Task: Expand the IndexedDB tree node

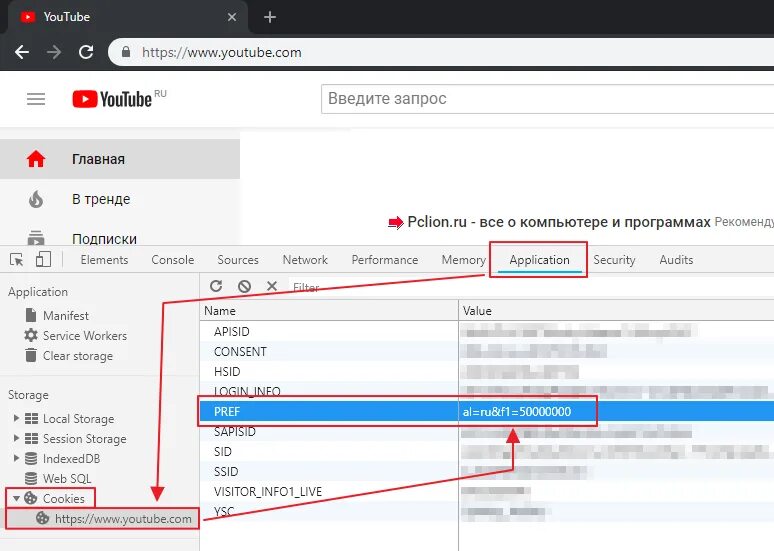Action: (x=16, y=458)
